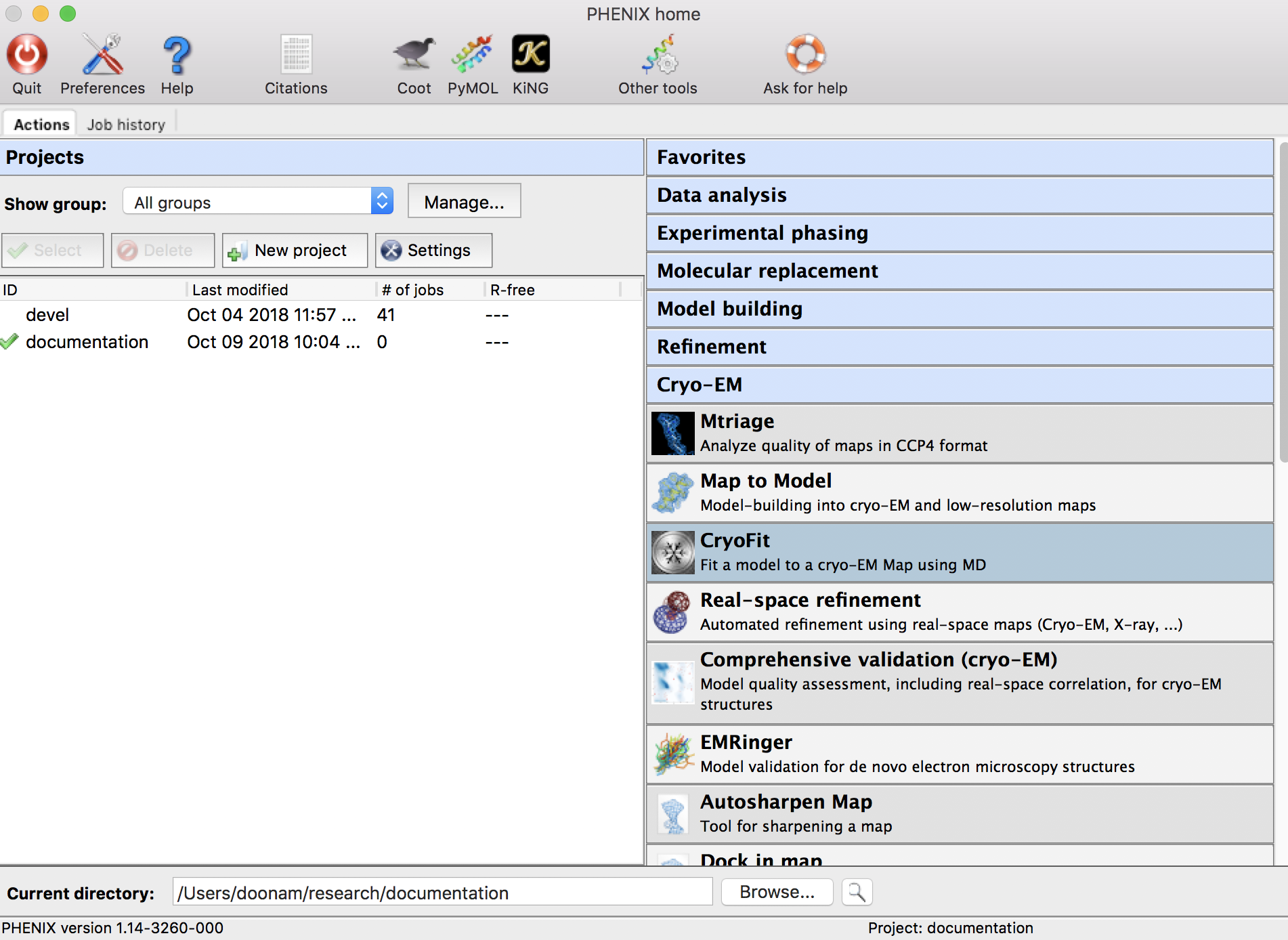Open KiNG viewer
The image size is (1288, 940).
[530, 64]
